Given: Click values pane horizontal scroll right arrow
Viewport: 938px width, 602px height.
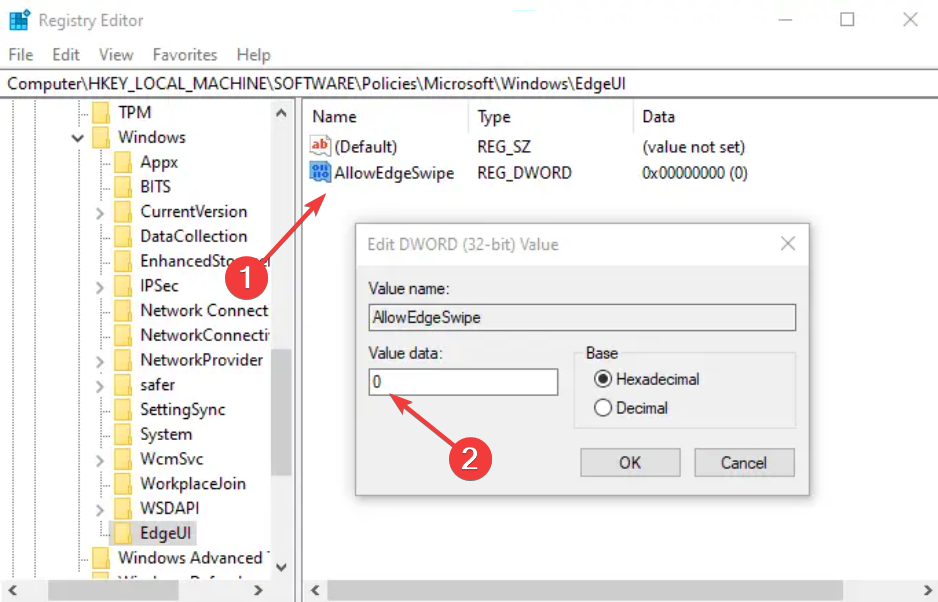Looking at the screenshot, I should [926, 591].
